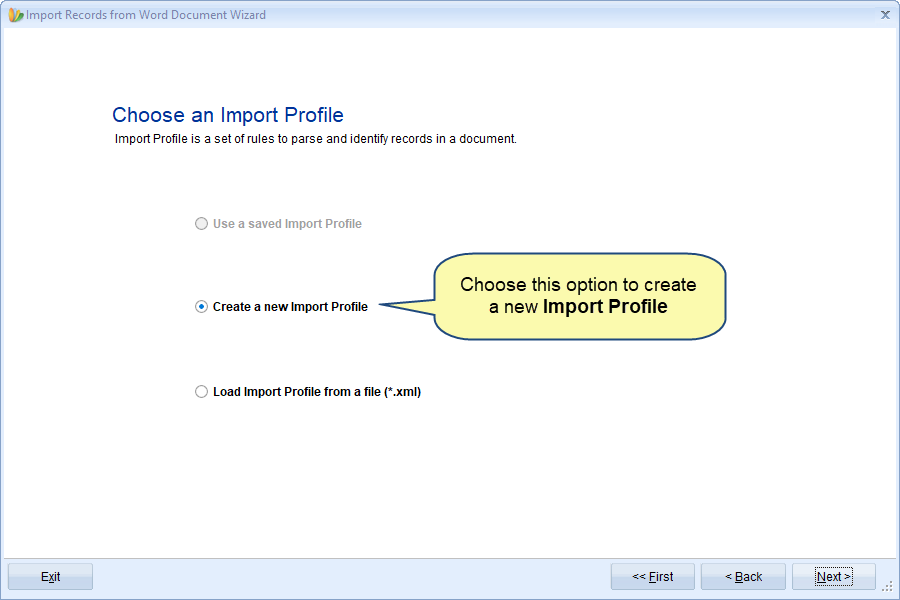Click the Exit button
The image size is (900, 600).
[x=51, y=576]
